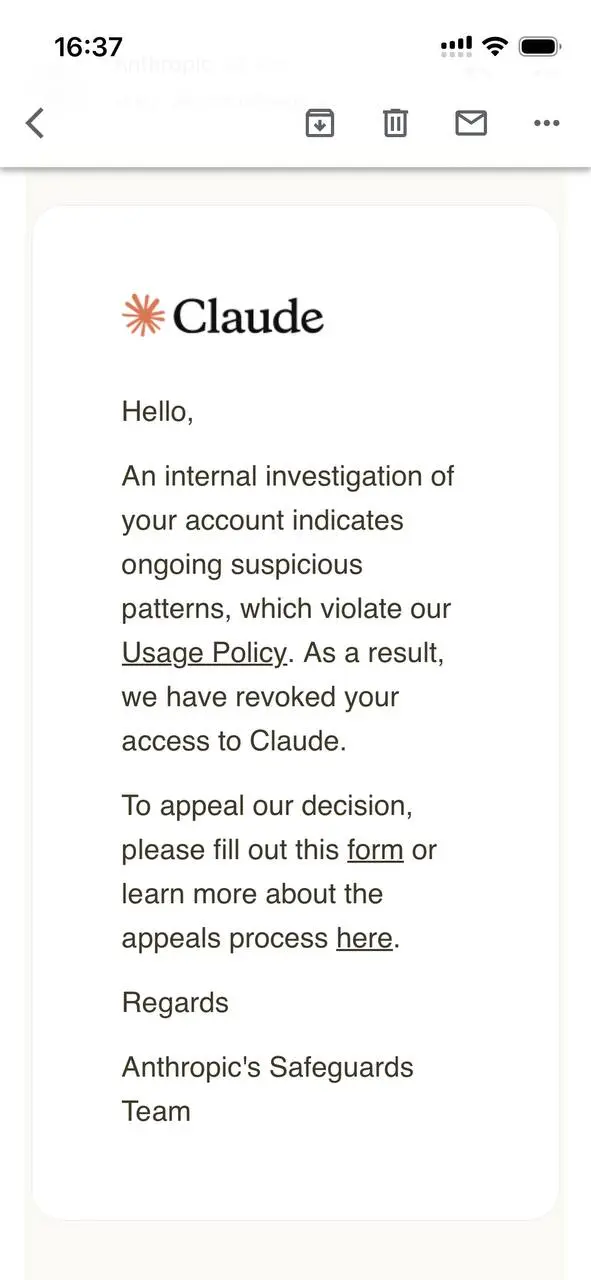The image size is (591, 1280).
Task: Tap the faded Anthropic sender name
Action: [163, 65]
